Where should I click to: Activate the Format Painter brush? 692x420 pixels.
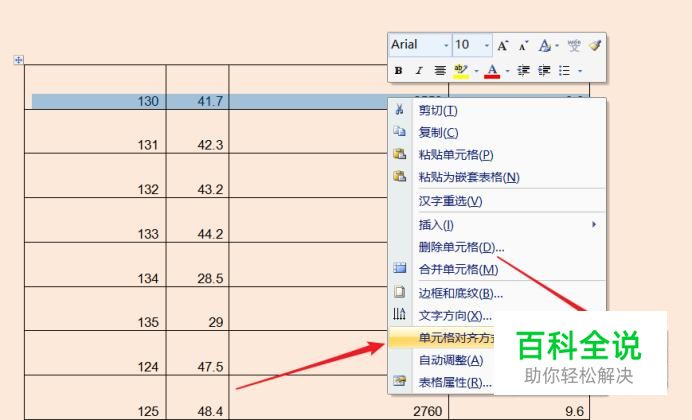595,45
